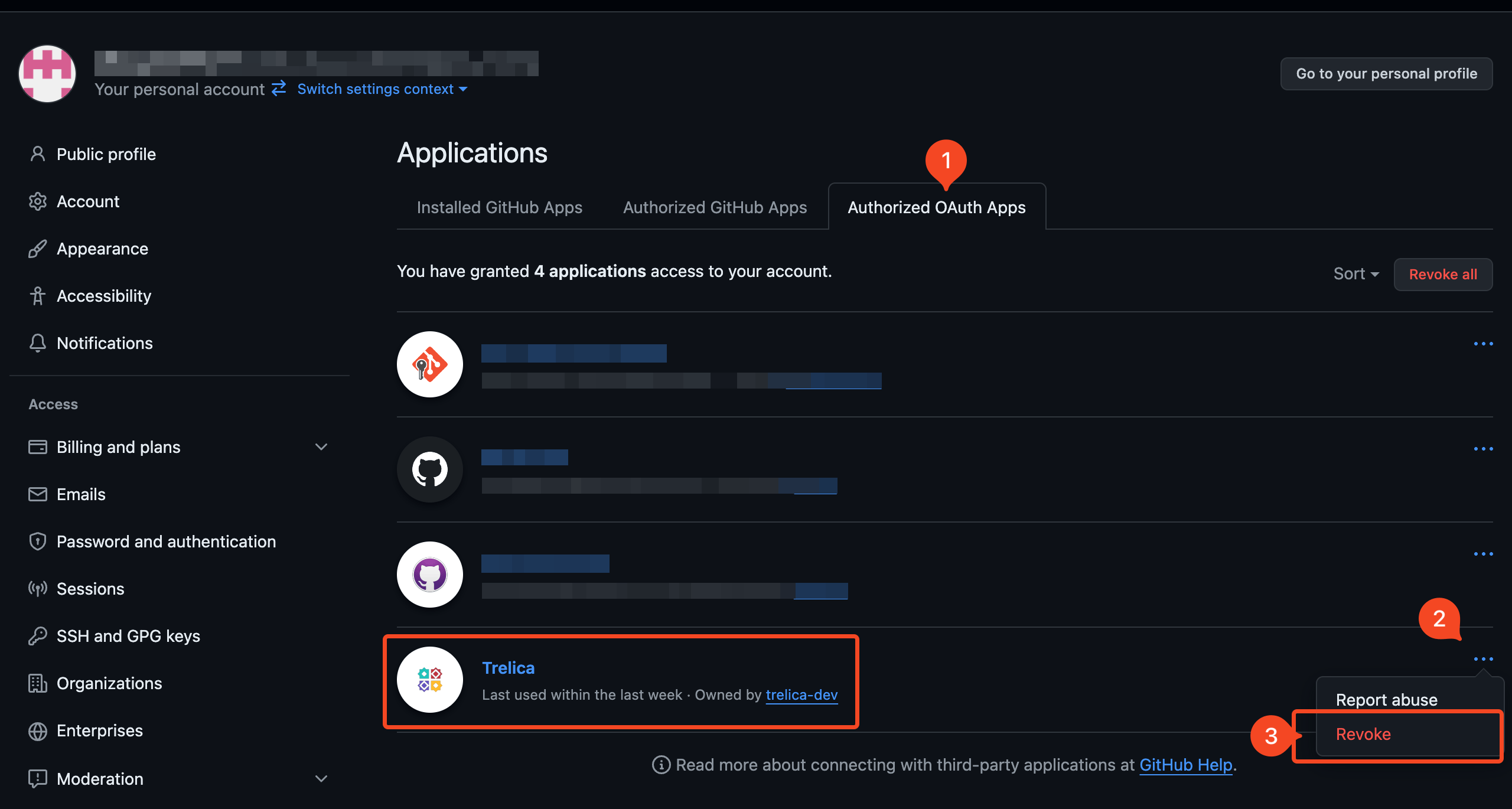
Task: Switch to Authorized GitHub Apps tab
Action: 715,207
